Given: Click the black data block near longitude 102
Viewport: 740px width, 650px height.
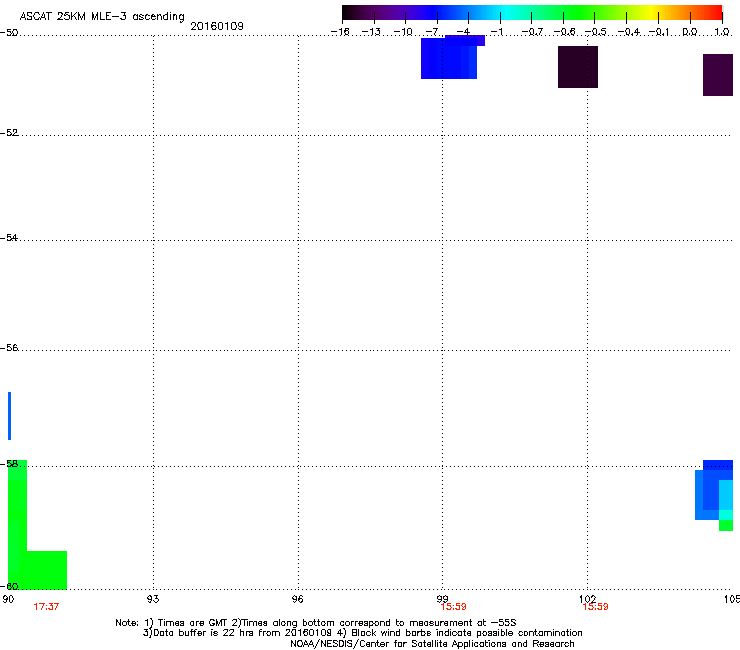Looking at the screenshot, I should pos(578,67).
